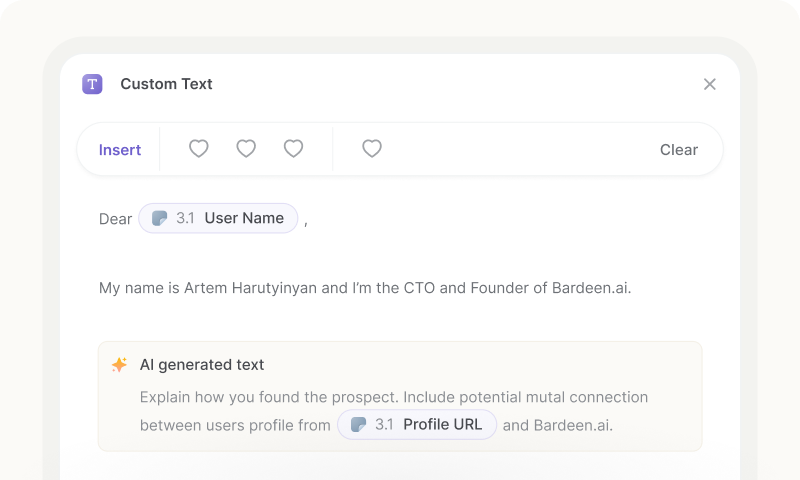This screenshot has height=480, width=800.
Task: Click the "Custom Text" dialog title
Action: [166, 84]
